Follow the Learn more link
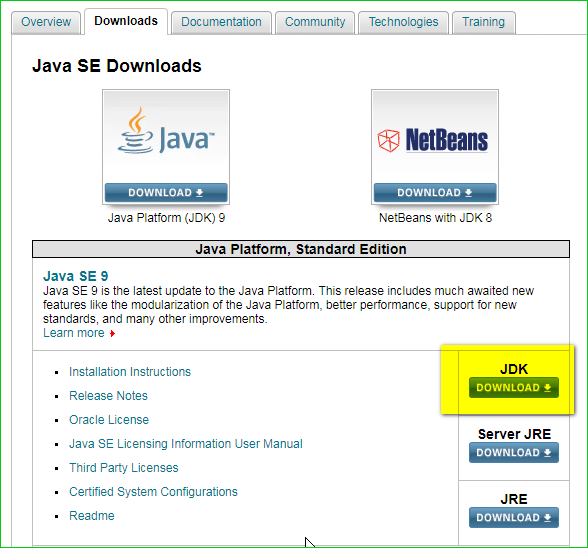Viewport: 588px width, 548px height. click(74, 333)
